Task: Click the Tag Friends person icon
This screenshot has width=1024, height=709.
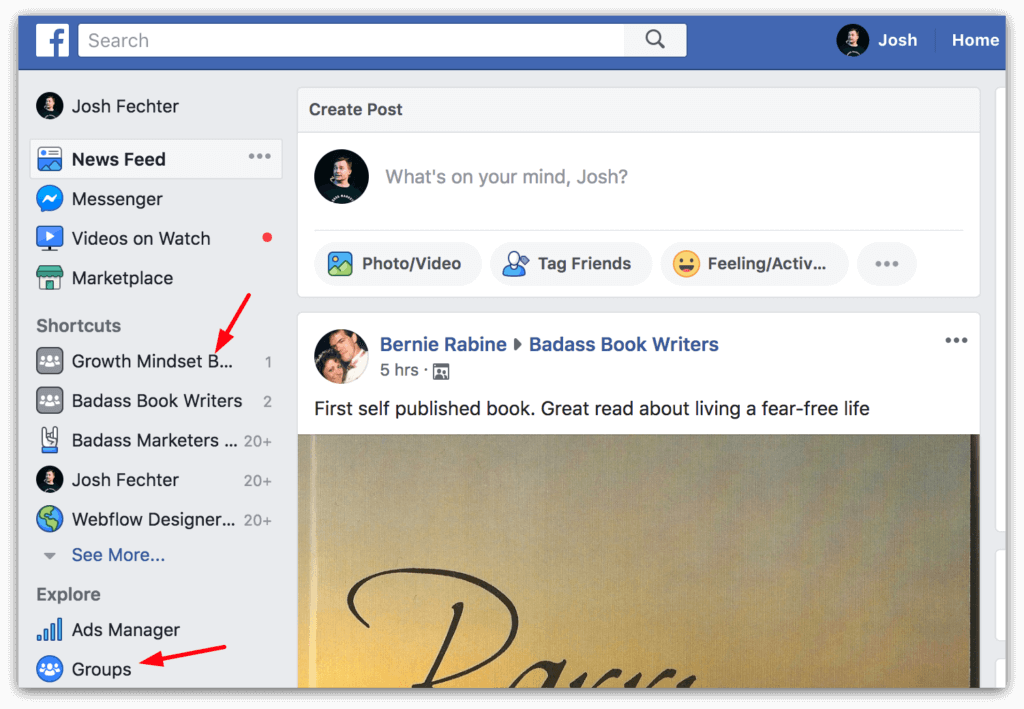Action: (515, 264)
